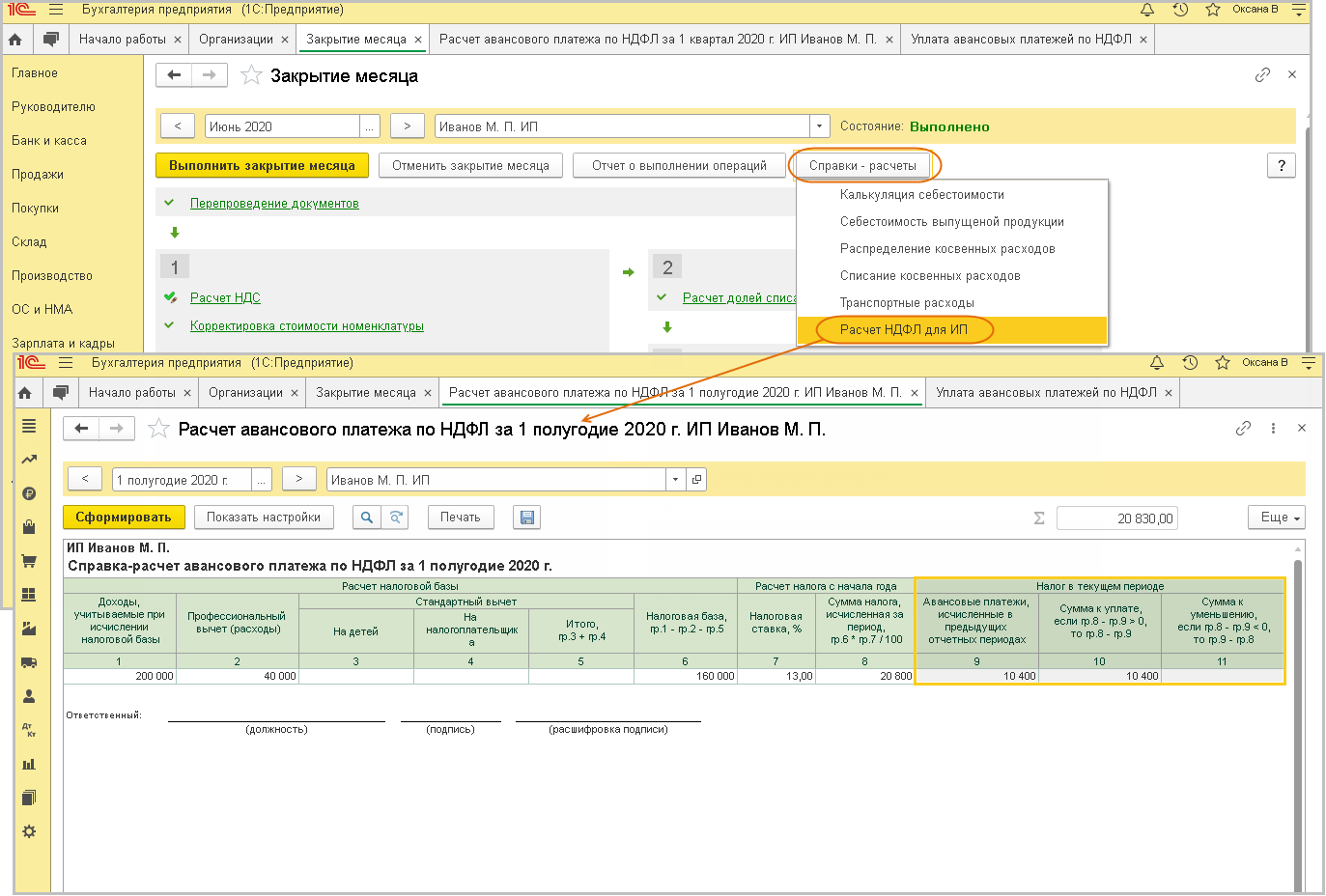
Task: Add Закрытие месяца form to favorites with the star
Action: (x=251, y=75)
